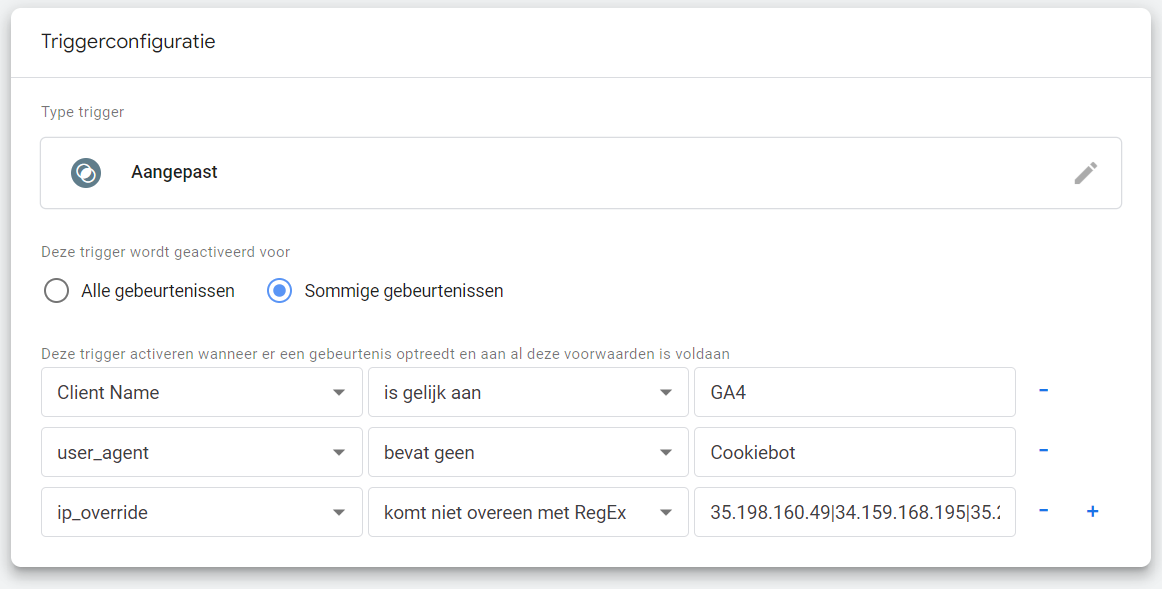
Task: Click the Cookiebot value input field
Action: click(854, 452)
